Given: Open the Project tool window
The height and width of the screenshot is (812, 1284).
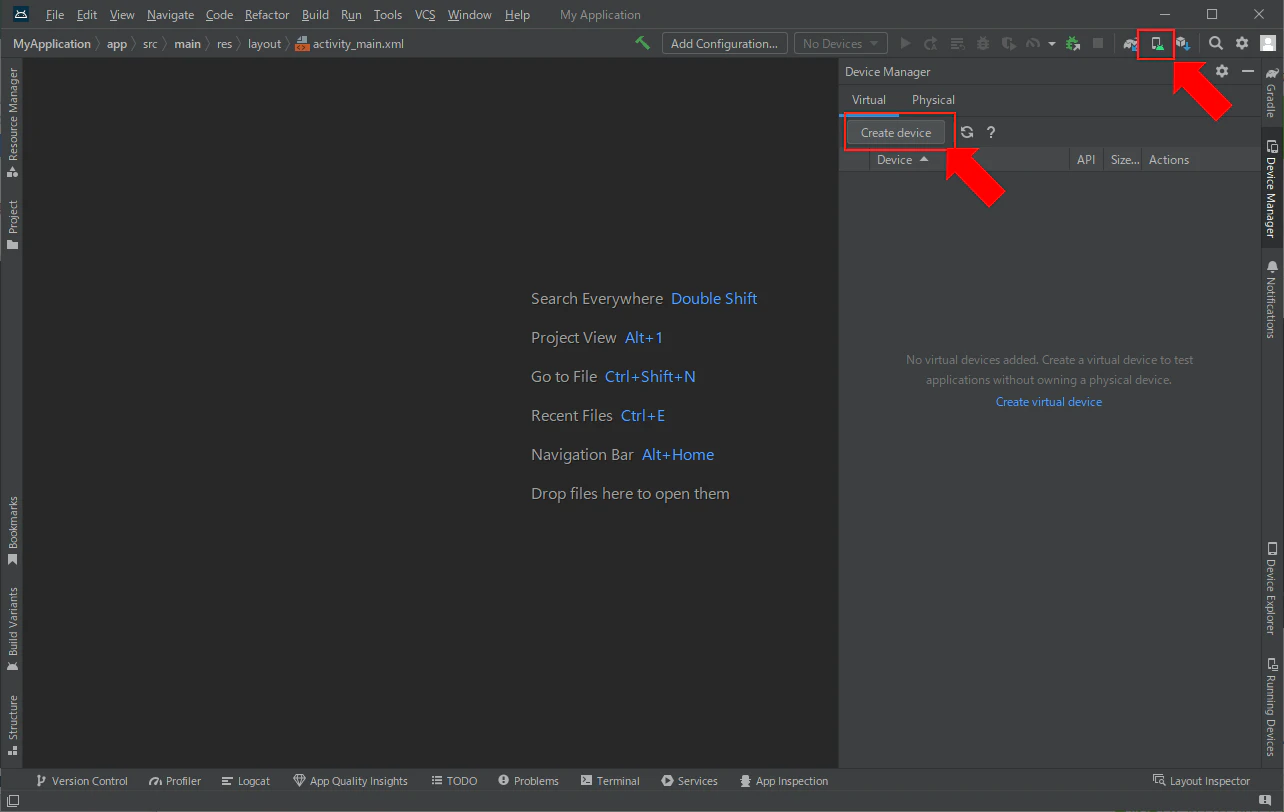Looking at the screenshot, I should [13, 225].
